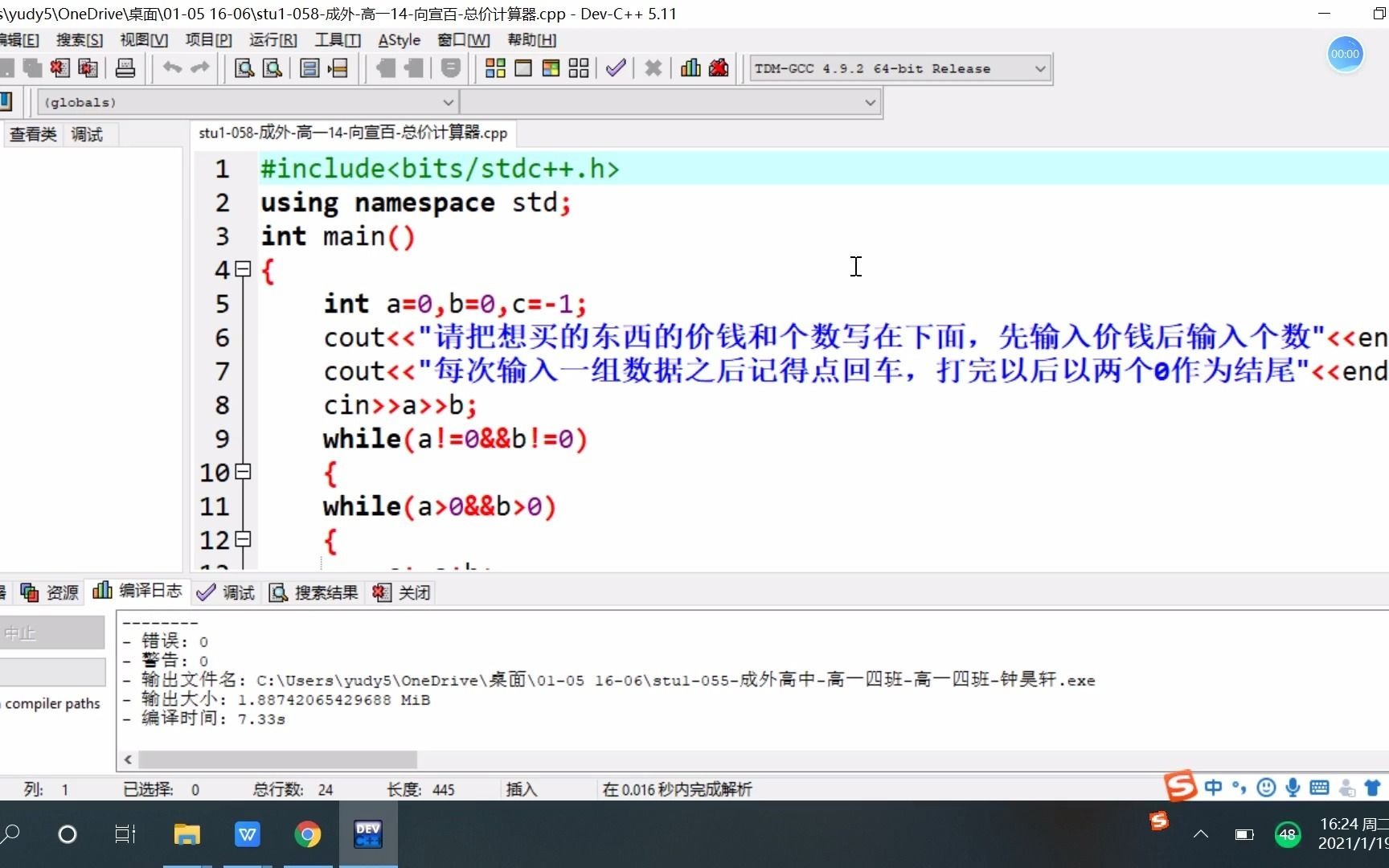
Task: Open the (globals) class browser dropdown
Action: (x=448, y=102)
